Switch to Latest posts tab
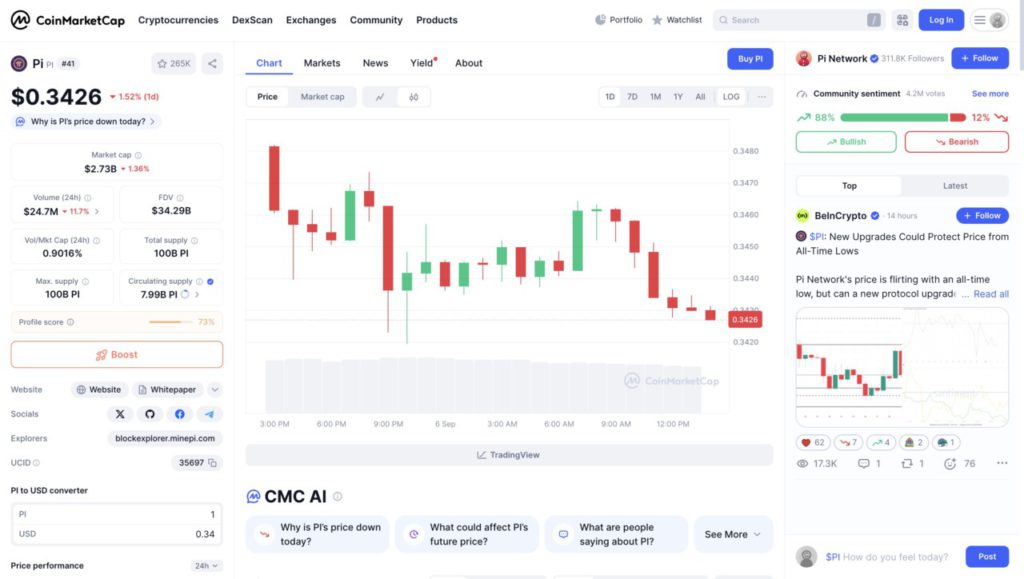 click(x=954, y=186)
